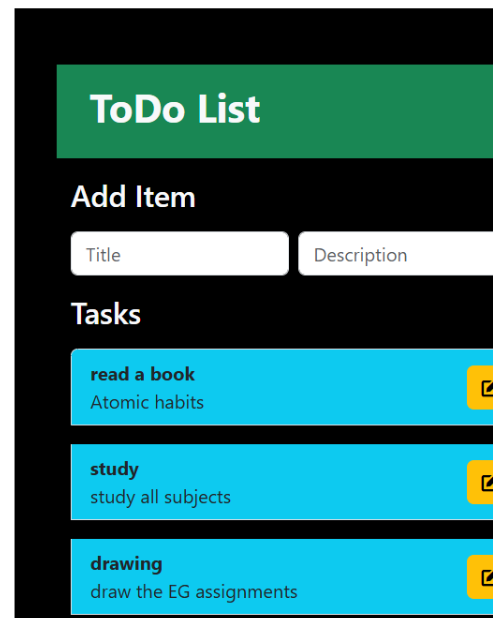Click the Description placeholder text
Screen dimensions: 493x618
(360, 255)
